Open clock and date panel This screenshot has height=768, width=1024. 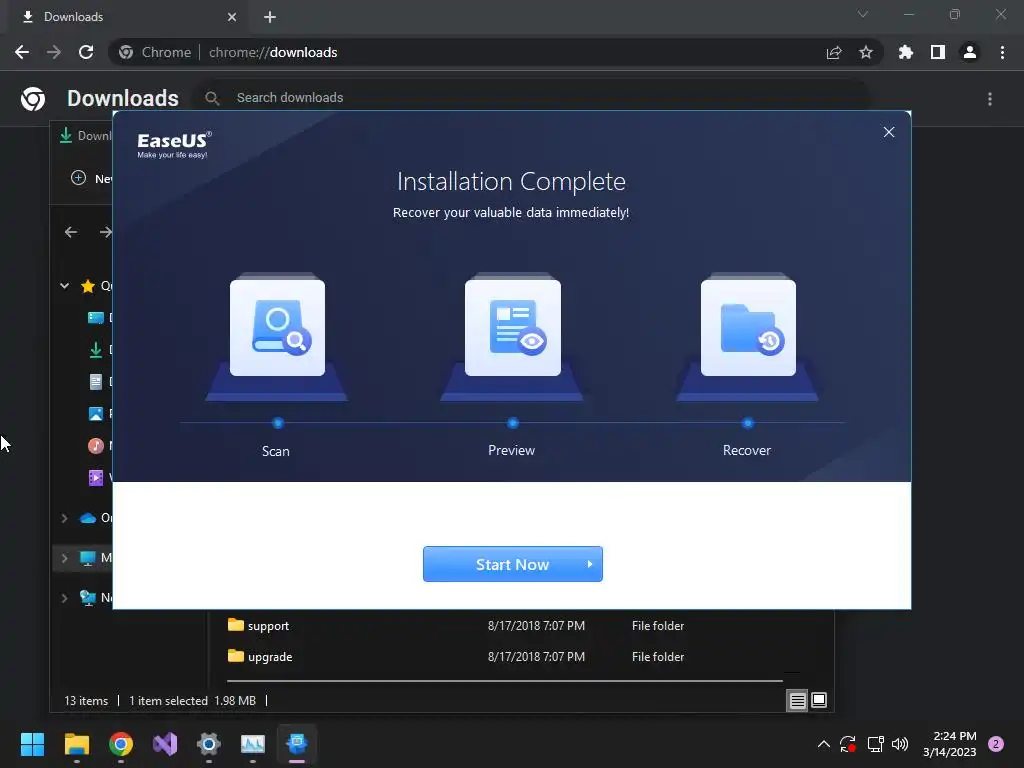tap(950, 744)
